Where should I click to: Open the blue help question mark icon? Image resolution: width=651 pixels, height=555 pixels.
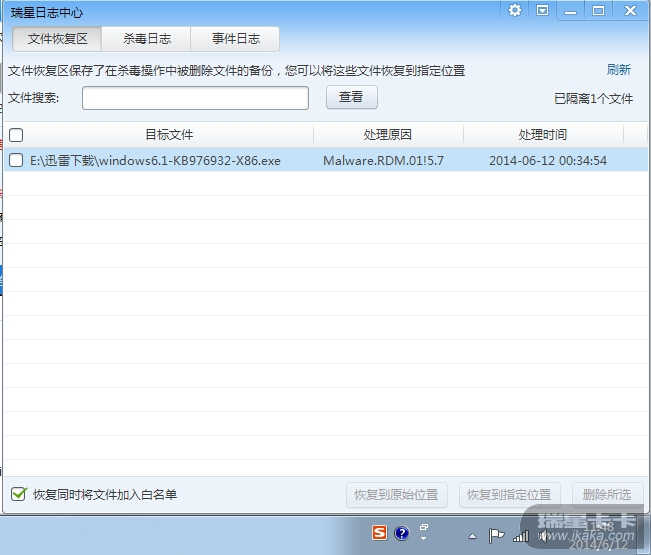point(401,533)
